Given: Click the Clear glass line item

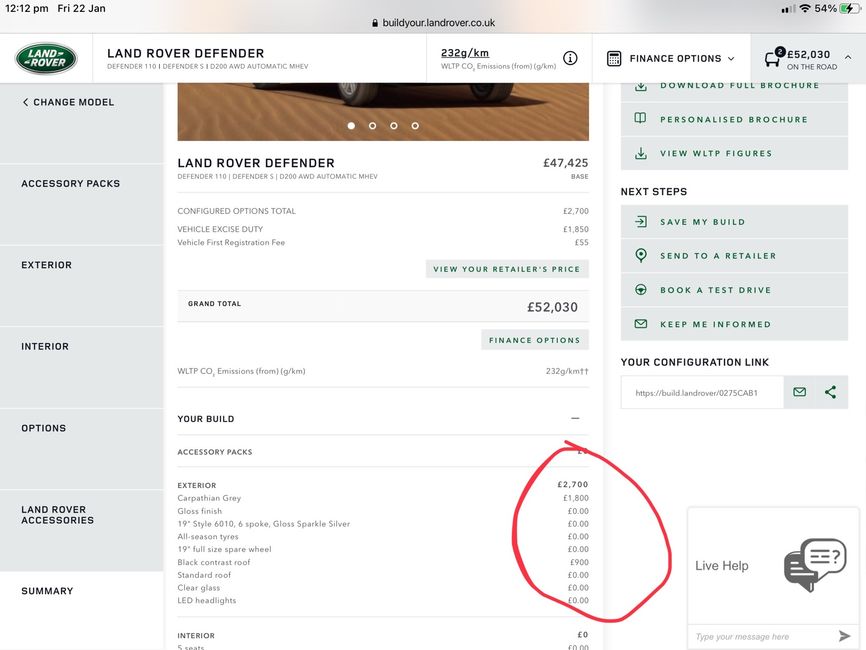Looking at the screenshot, I should [x=383, y=588].
